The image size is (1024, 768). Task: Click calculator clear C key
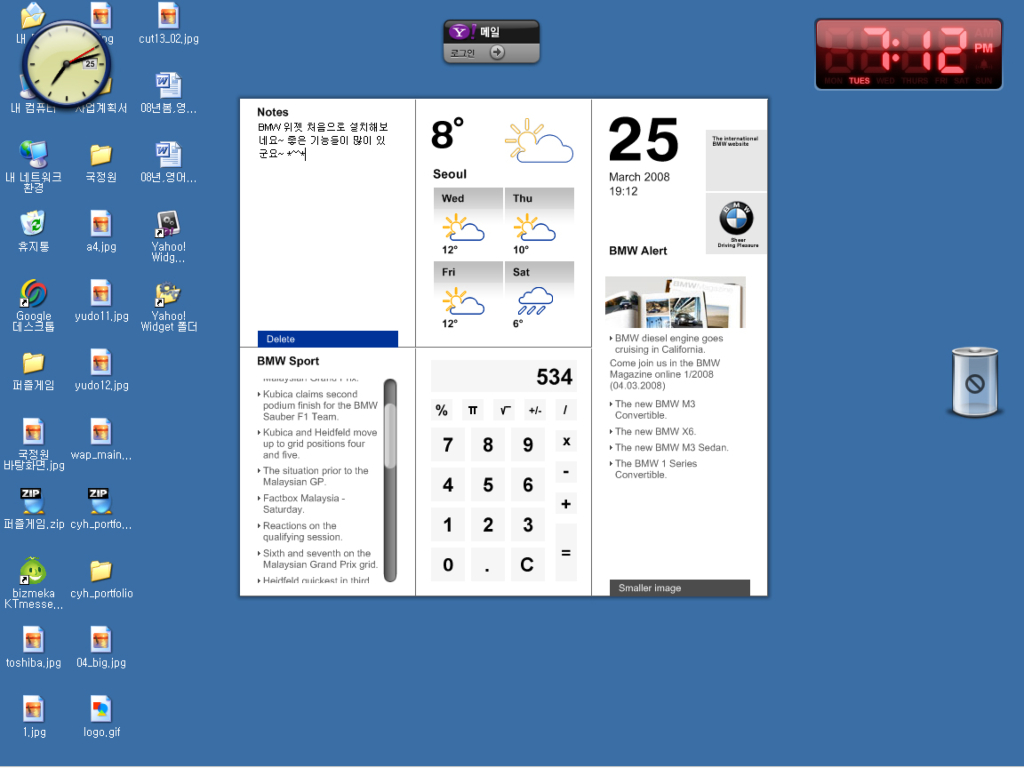527,565
